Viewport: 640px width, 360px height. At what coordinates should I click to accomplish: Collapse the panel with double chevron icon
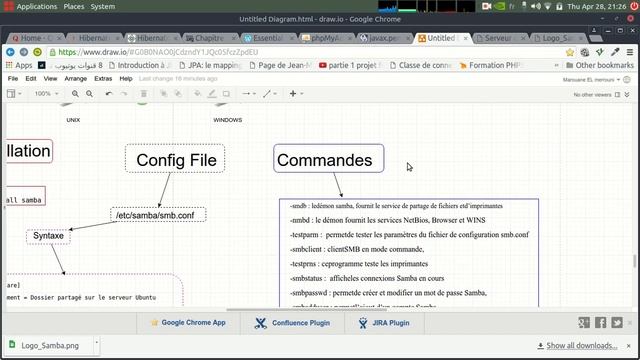click(x=627, y=94)
